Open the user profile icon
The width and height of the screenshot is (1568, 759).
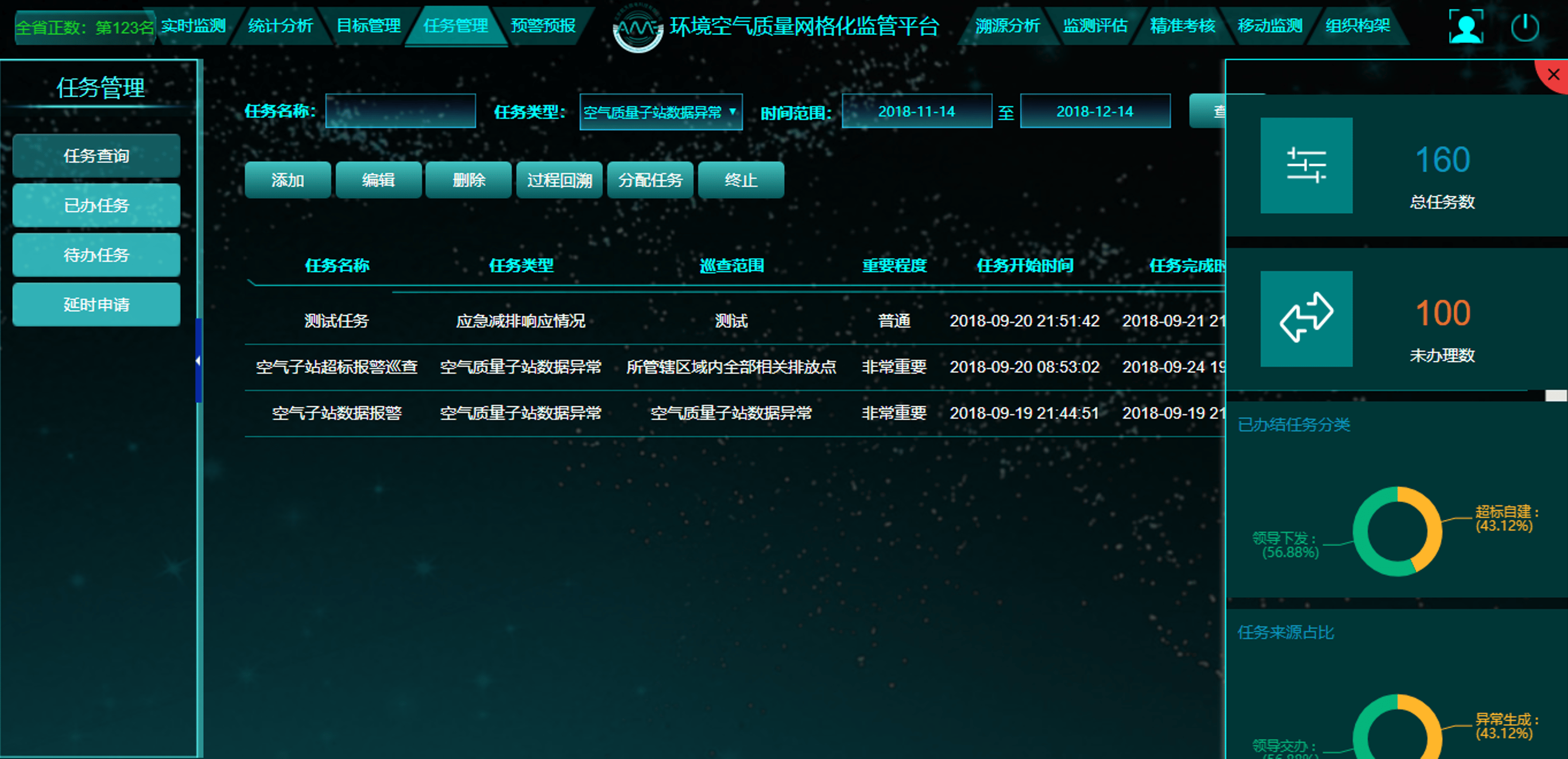pos(1466,27)
